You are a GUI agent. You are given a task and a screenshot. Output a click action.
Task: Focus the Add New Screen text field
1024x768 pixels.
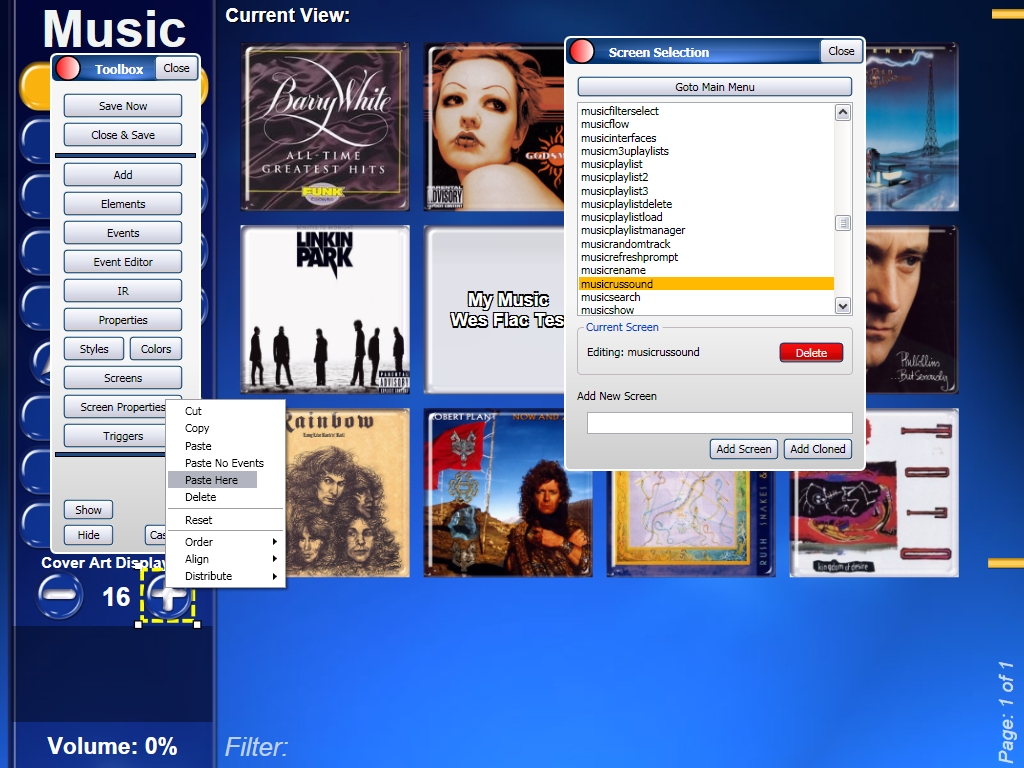click(x=719, y=423)
